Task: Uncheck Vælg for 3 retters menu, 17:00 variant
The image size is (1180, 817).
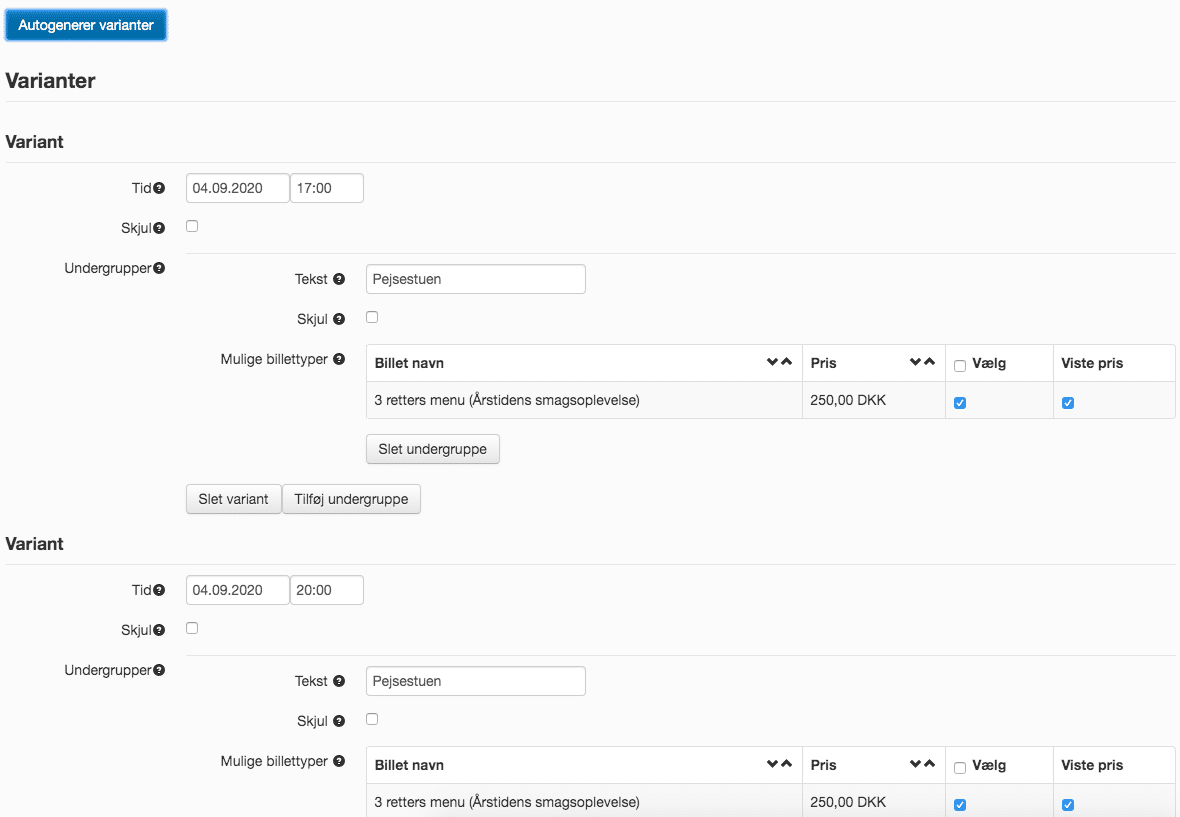Action: [960, 402]
